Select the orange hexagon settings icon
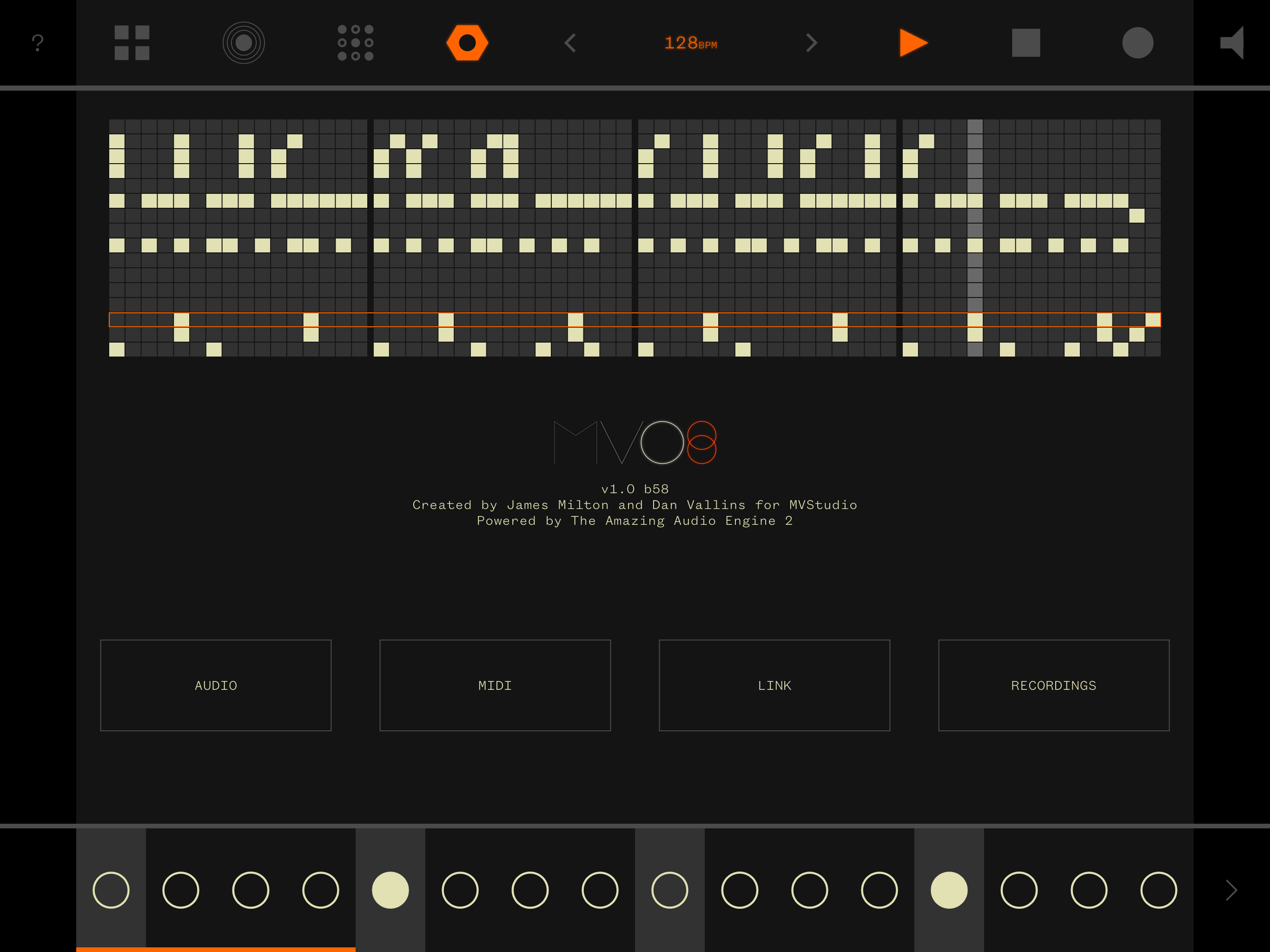1270x952 pixels. pos(467,42)
